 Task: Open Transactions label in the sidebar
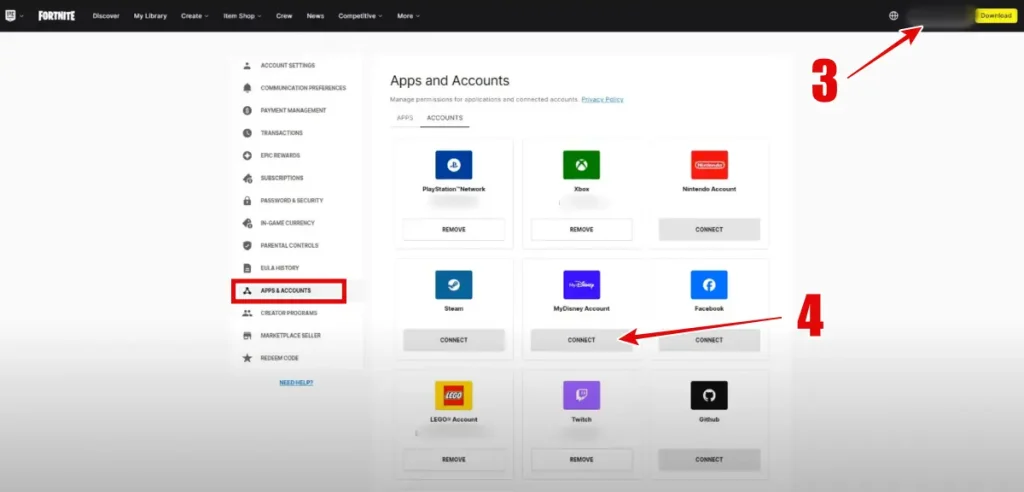pyautogui.click(x=281, y=133)
